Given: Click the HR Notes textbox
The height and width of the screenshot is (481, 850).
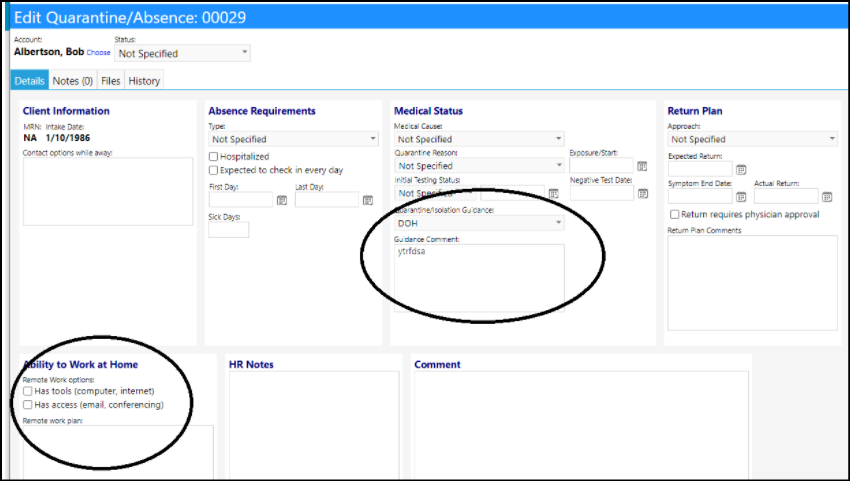Looking at the screenshot, I should (x=314, y=425).
